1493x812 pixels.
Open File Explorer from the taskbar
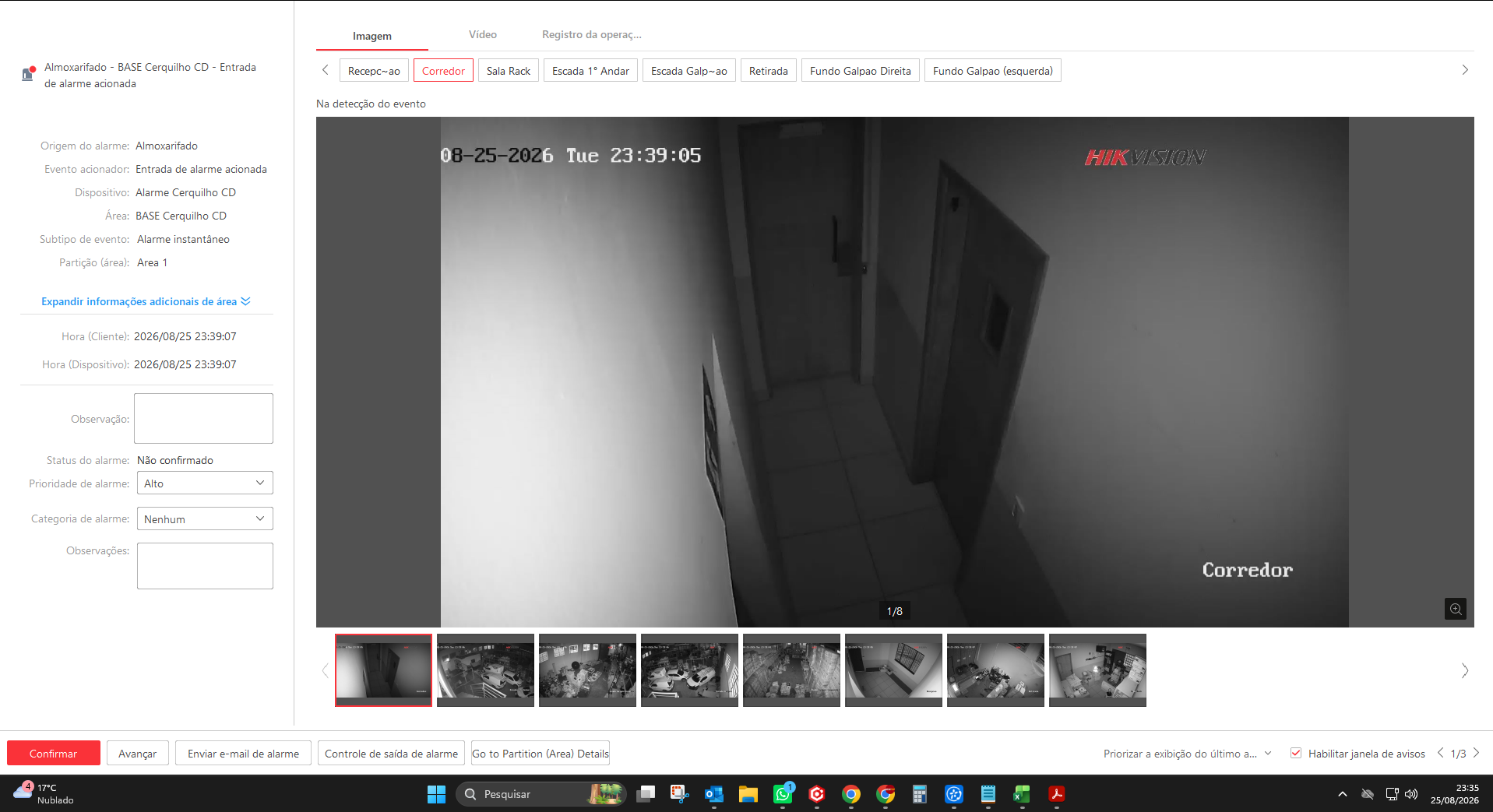coord(748,794)
